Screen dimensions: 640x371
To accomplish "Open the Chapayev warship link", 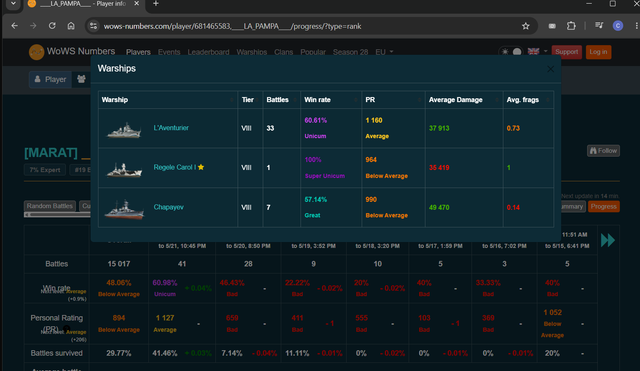I will pyautogui.click(x=168, y=207).
